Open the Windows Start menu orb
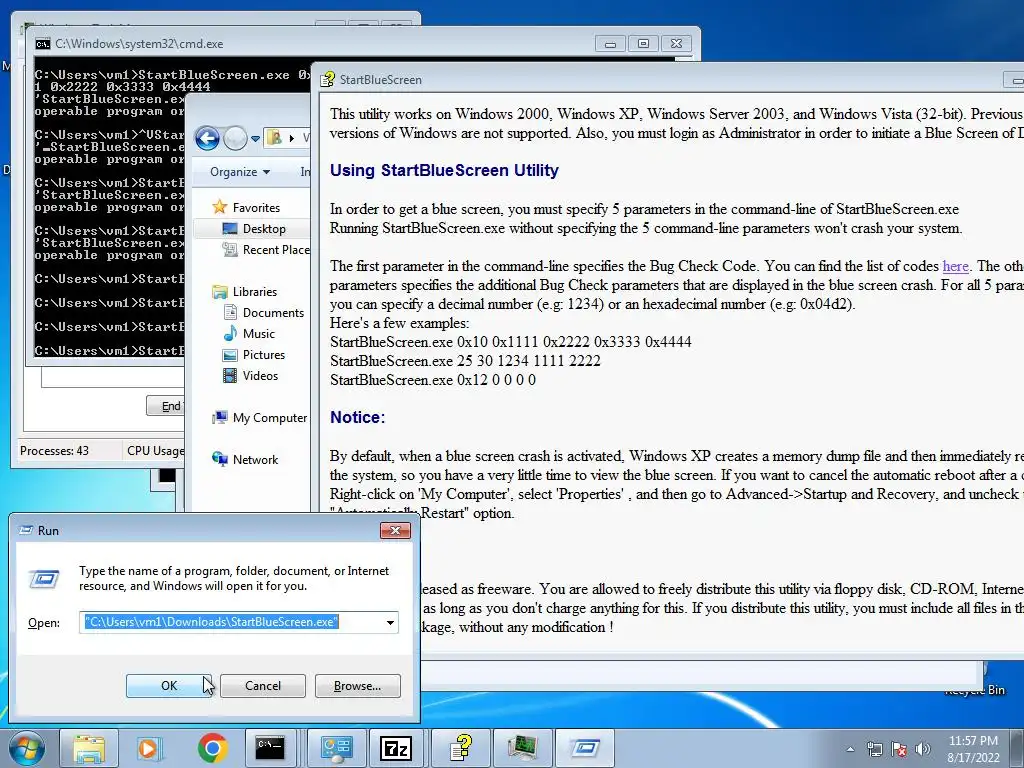Image resolution: width=1024 pixels, height=768 pixels. [x=25, y=748]
